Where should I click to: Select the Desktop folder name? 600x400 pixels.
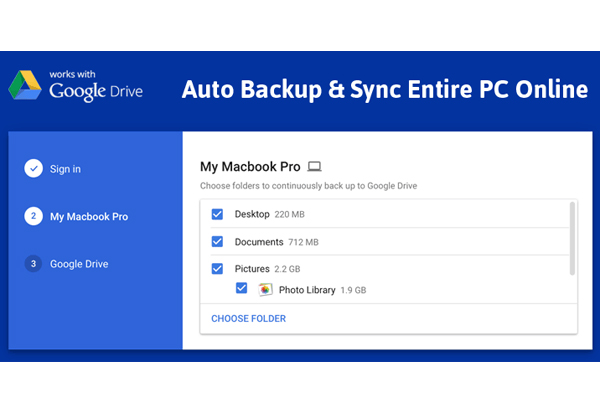252,214
